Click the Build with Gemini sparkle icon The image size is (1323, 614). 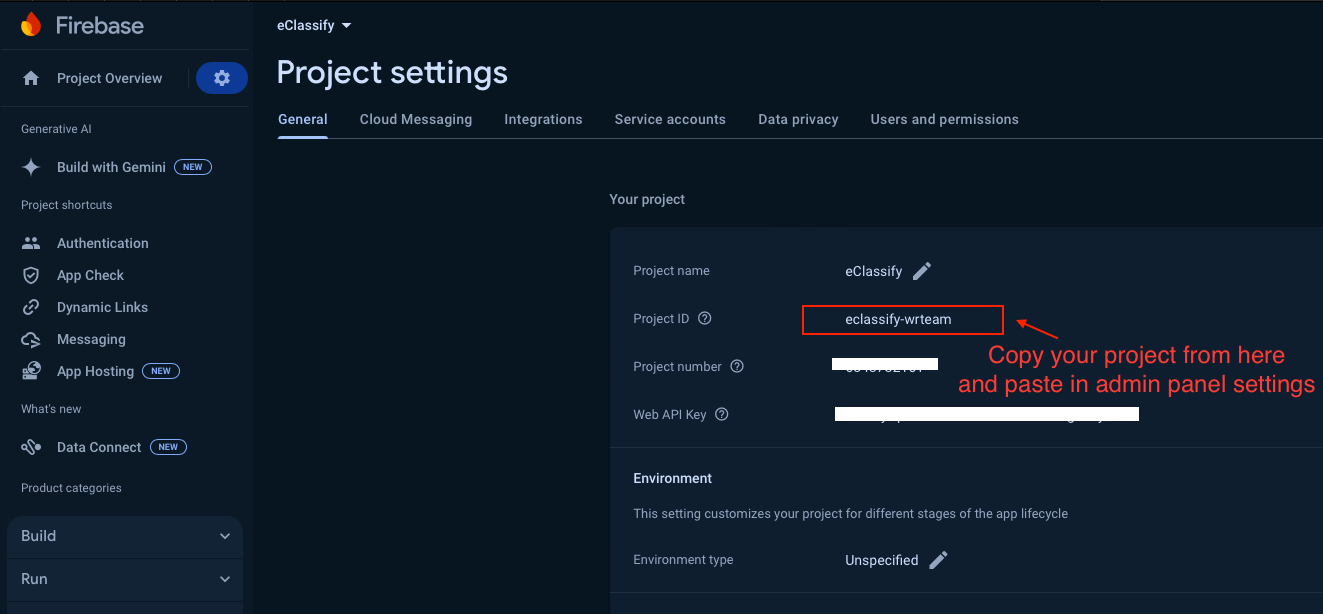tap(31, 167)
